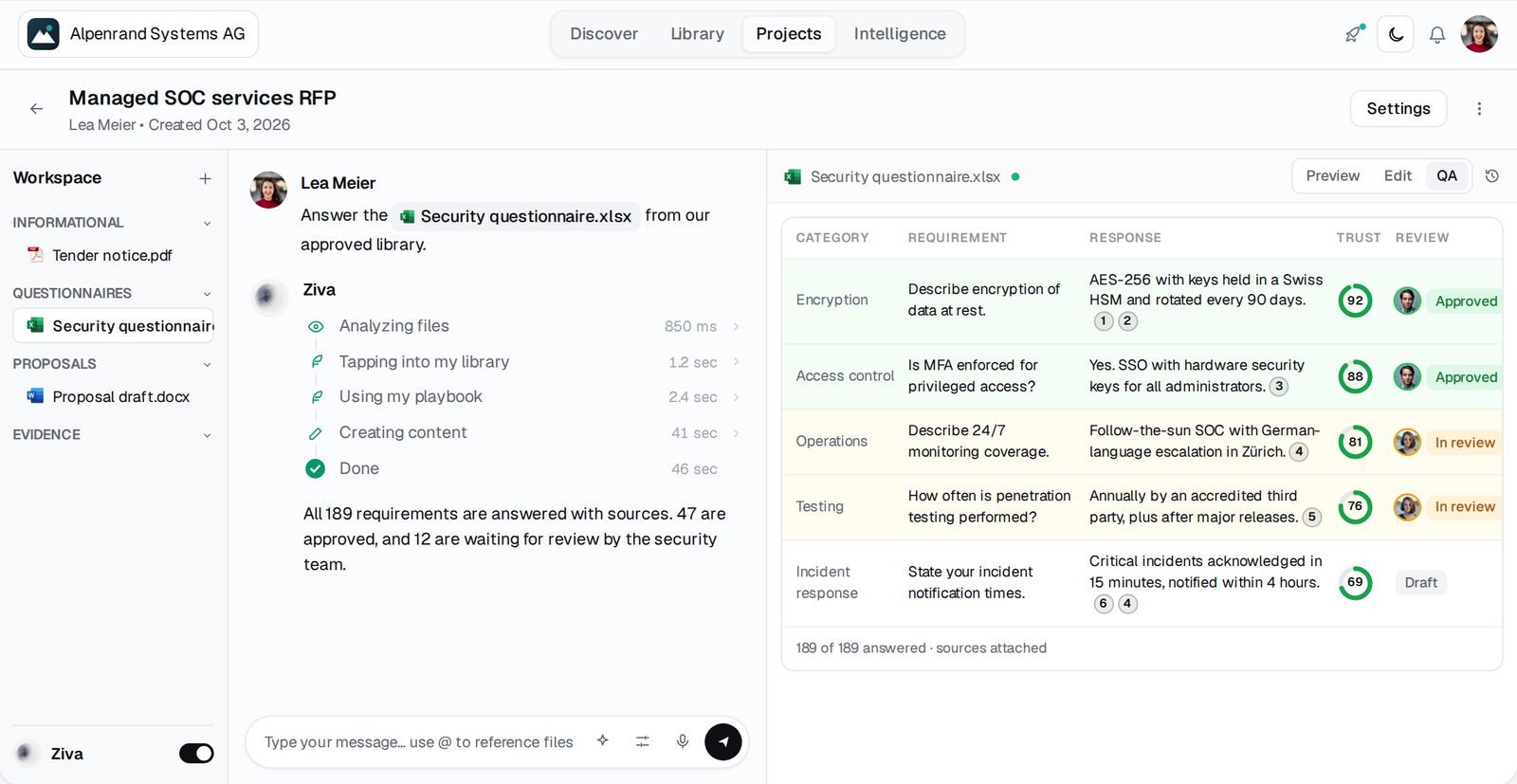The height and width of the screenshot is (784, 1517).
Task: Open version history clock icon
Action: click(1491, 176)
